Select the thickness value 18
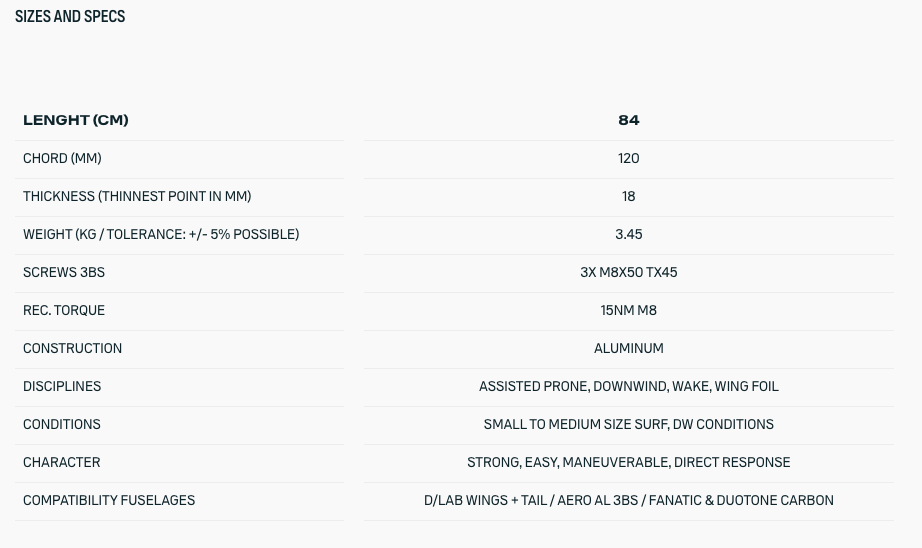This screenshot has height=548, width=922. point(628,196)
